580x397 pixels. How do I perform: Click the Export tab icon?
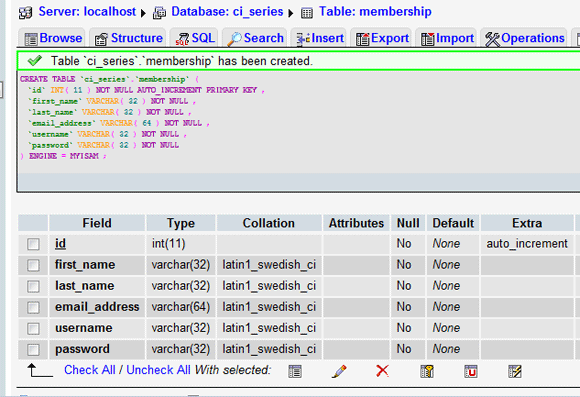click(x=362, y=39)
